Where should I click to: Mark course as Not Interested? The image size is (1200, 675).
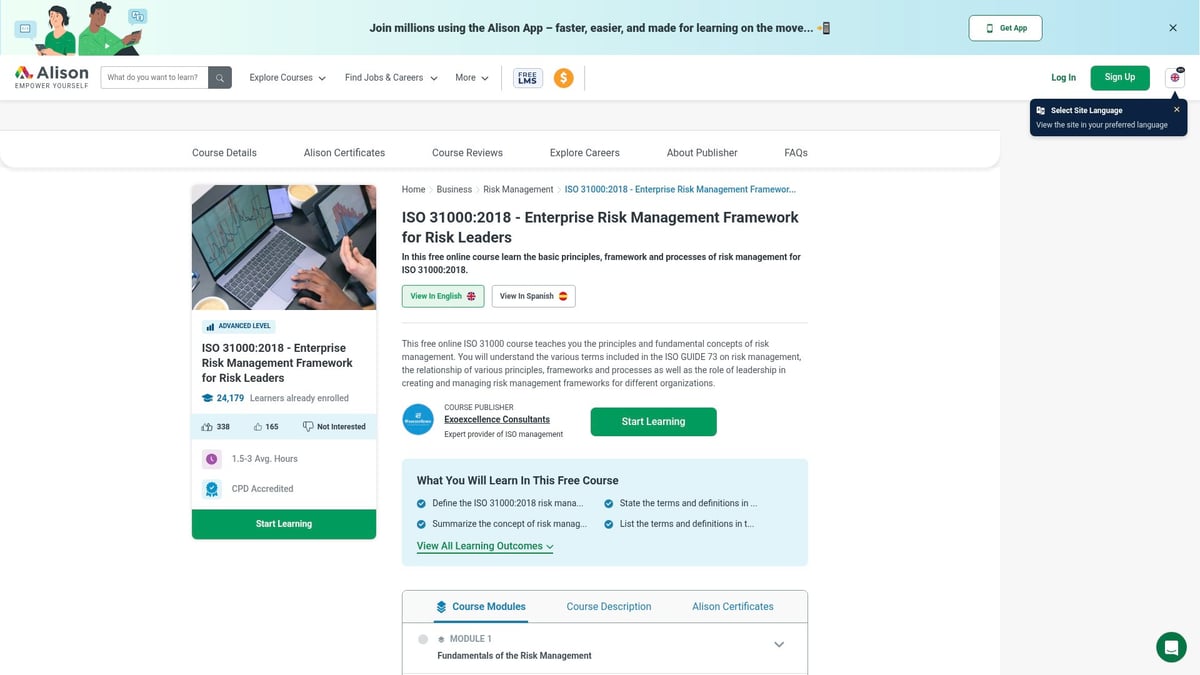pyautogui.click(x=334, y=427)
